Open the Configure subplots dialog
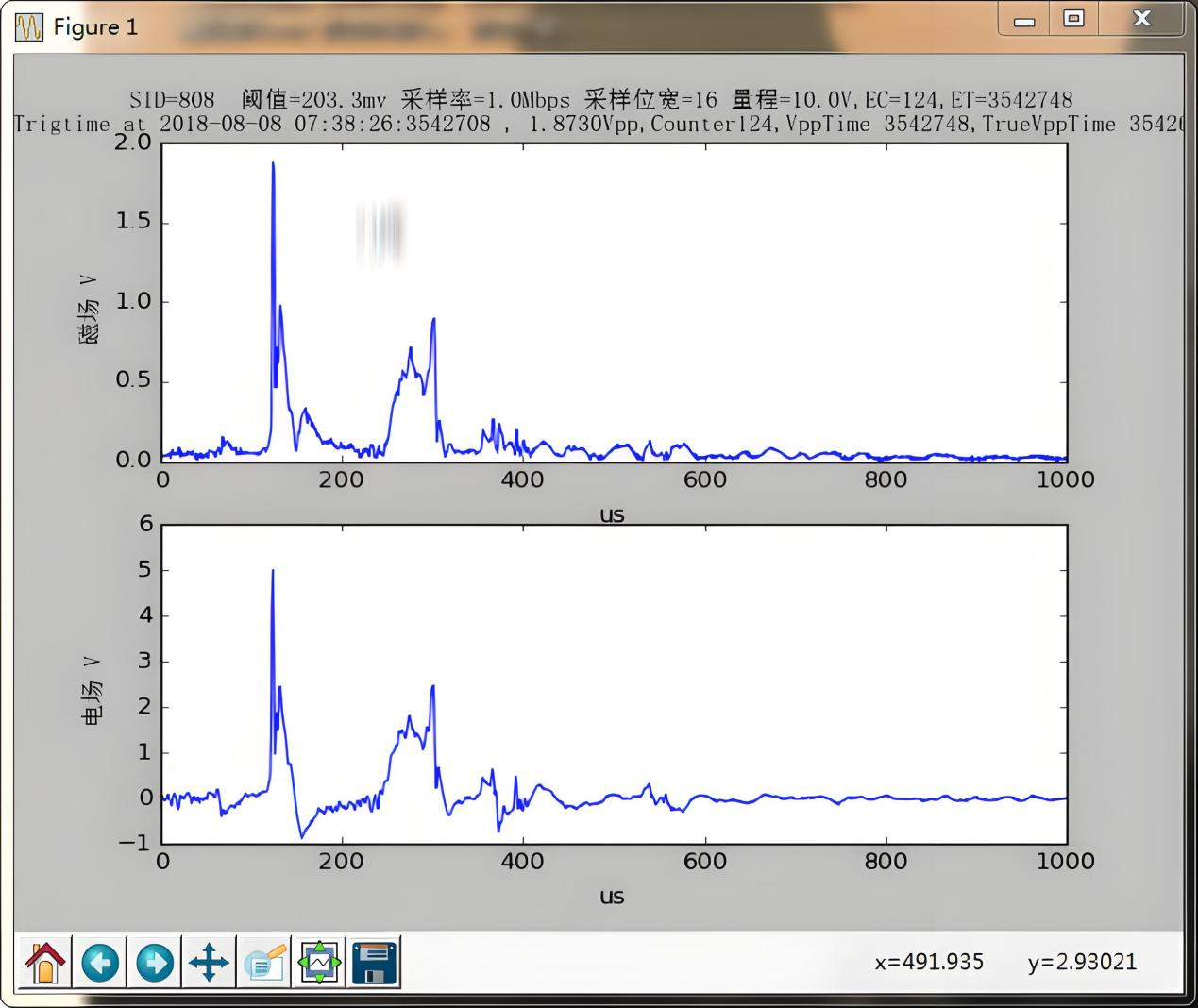Screen dimensions: 1198x1008 tap(320, 963)
